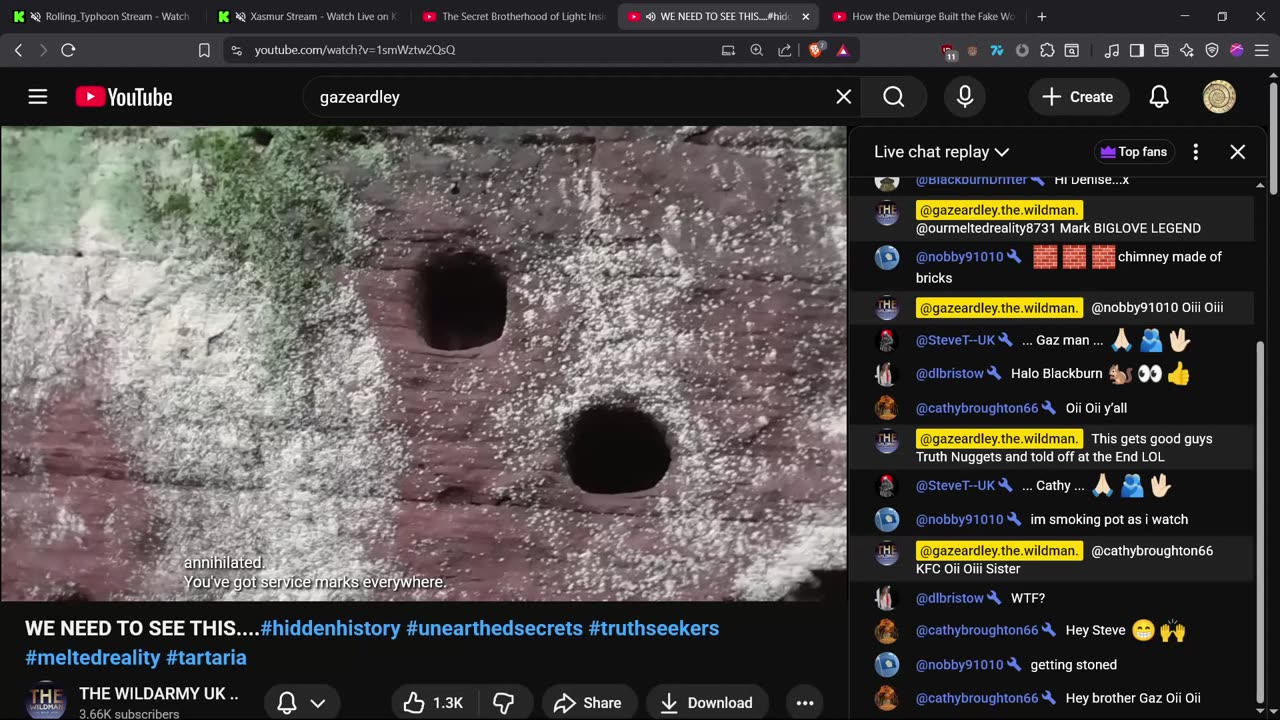Open the music note playlist icon
The height and width of the screenshot is (720, 1280).
pyautogui.click(x=1112, y=50)
